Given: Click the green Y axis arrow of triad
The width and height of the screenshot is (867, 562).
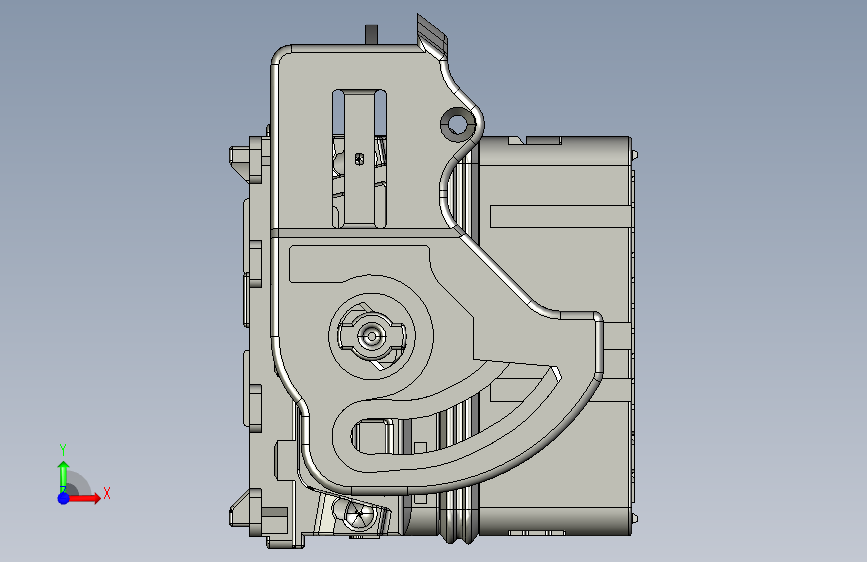Looking at the screenshot, I should 64,476.
